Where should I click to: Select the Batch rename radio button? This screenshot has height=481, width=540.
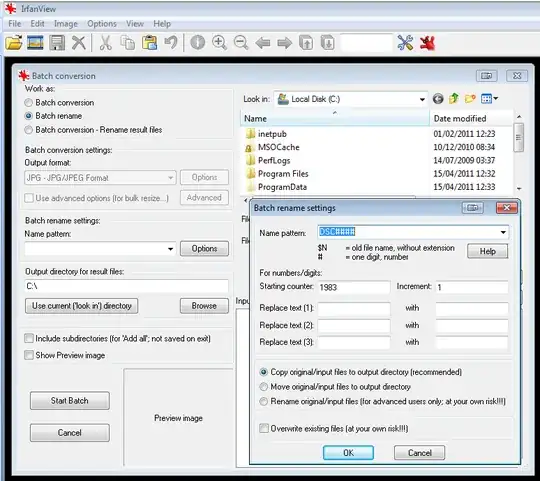[x=29, y=116]
